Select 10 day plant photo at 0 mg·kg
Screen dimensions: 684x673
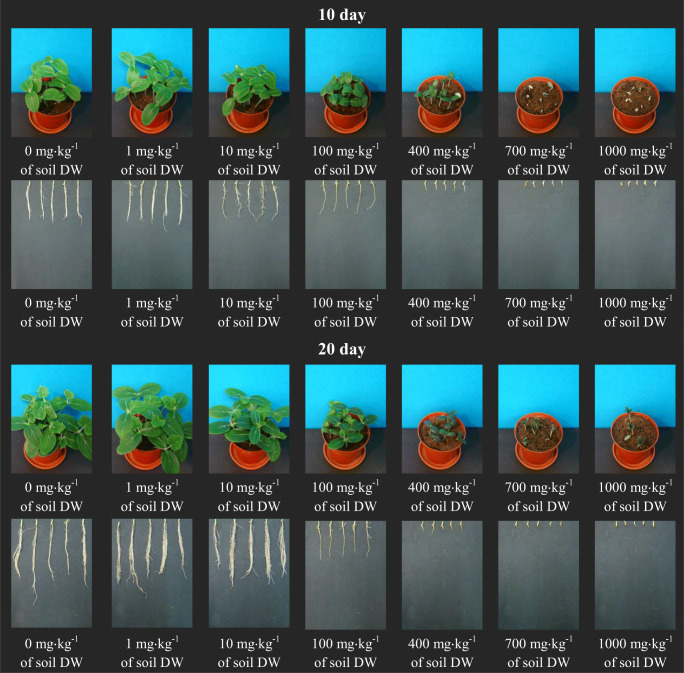pyautogui.click(x=51, y=82)
